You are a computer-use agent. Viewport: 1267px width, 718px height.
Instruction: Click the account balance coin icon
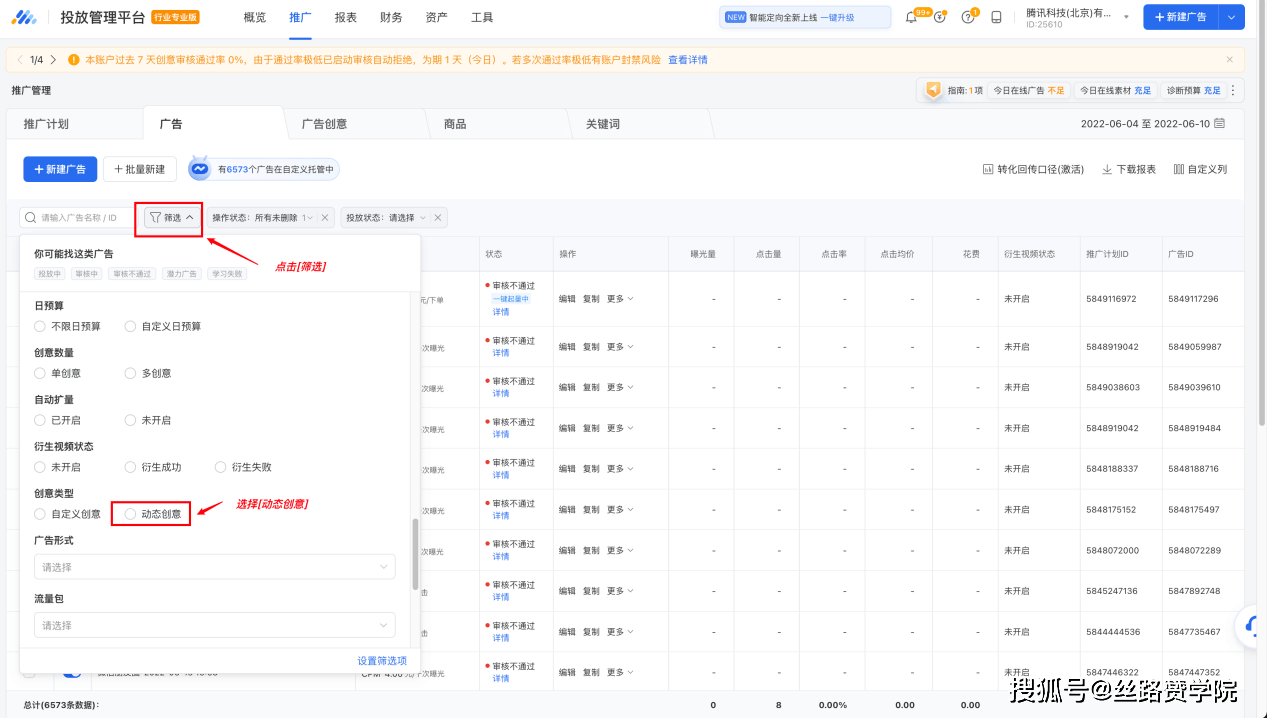(x=939, y=18)
